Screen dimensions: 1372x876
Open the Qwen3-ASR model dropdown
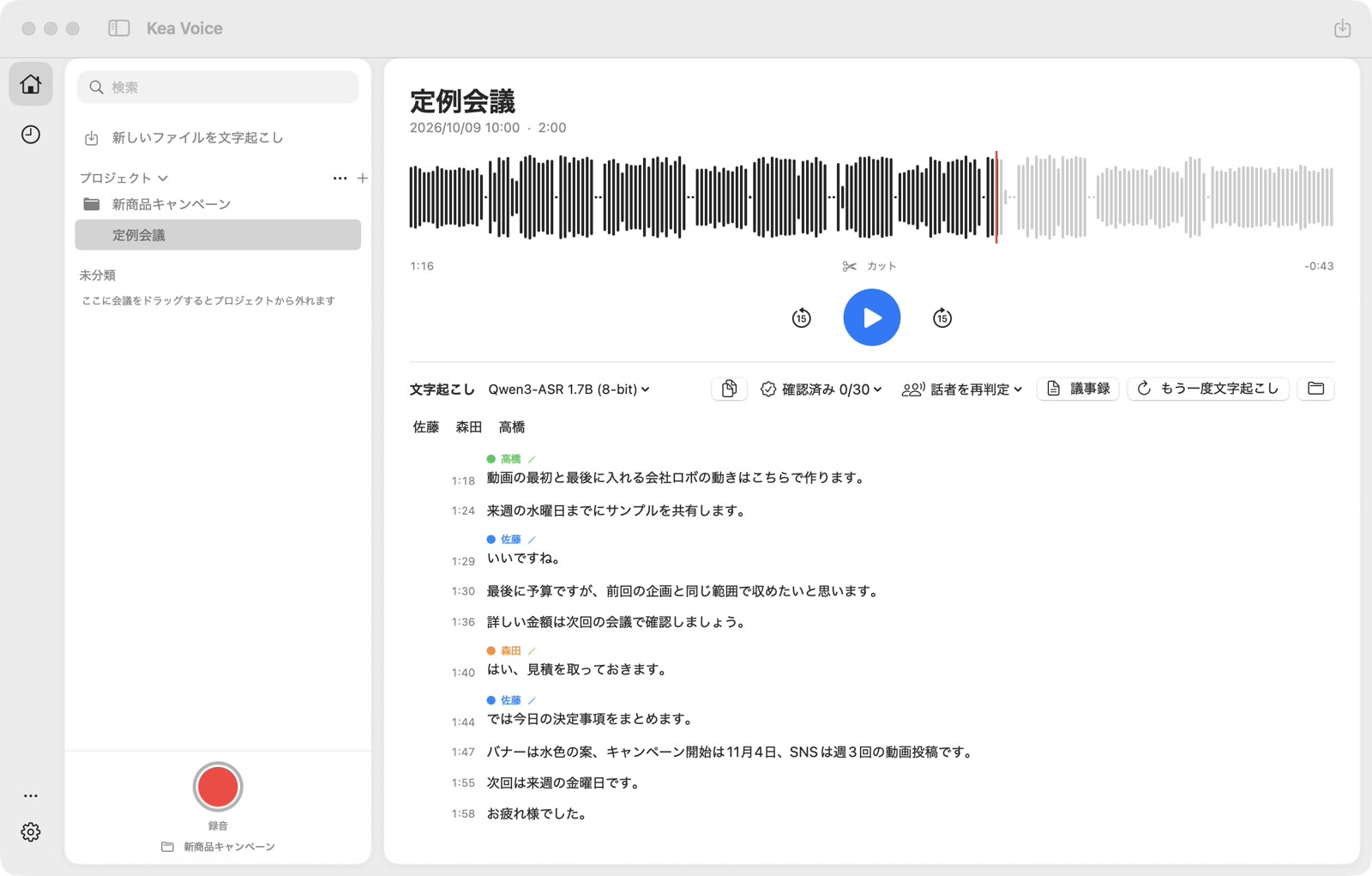(x=569, y=390)
